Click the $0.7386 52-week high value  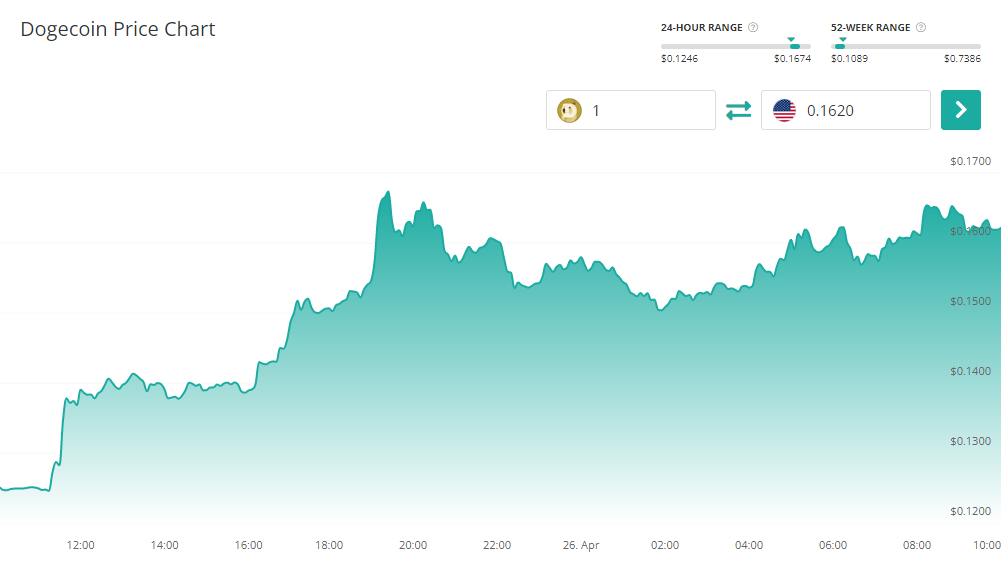coord(962,58)
